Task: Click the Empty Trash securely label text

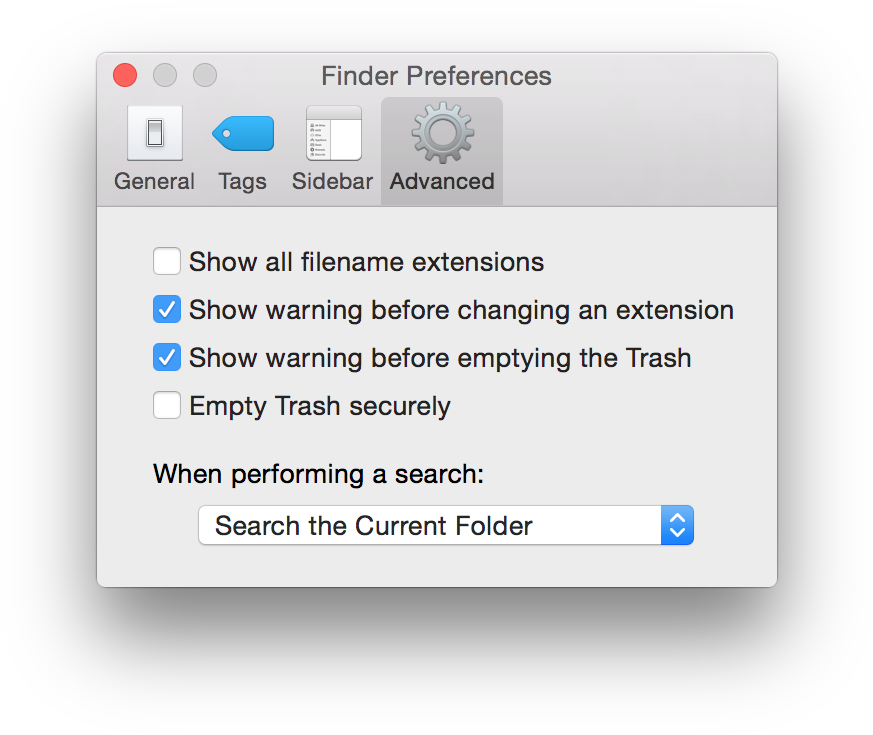Action: pyautogui.click(x=320, y=406)
